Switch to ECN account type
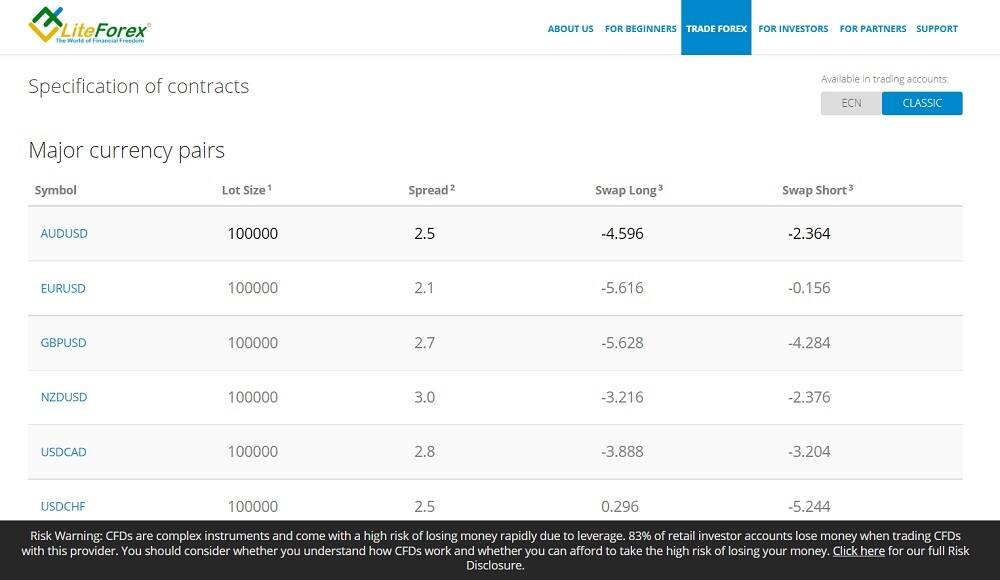 pos(851,103)
